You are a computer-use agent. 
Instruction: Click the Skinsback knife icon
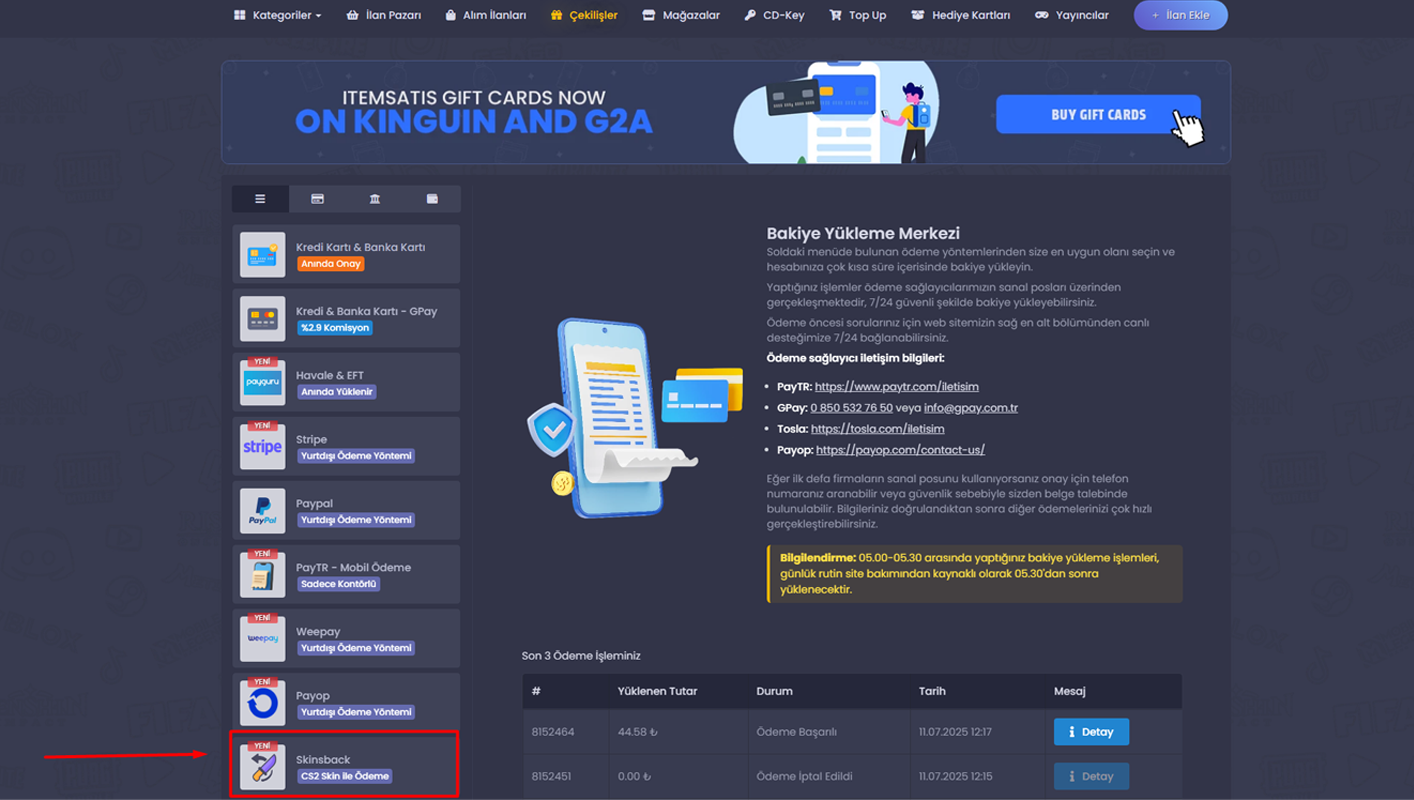tap(262, 767)
